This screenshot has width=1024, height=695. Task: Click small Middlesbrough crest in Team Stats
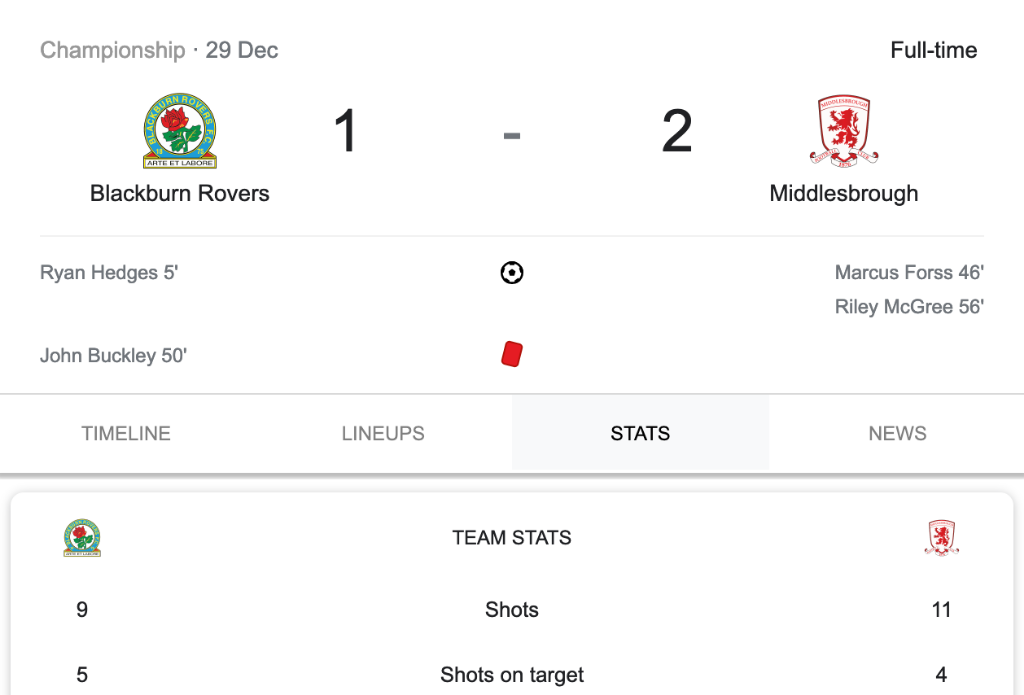942,538
